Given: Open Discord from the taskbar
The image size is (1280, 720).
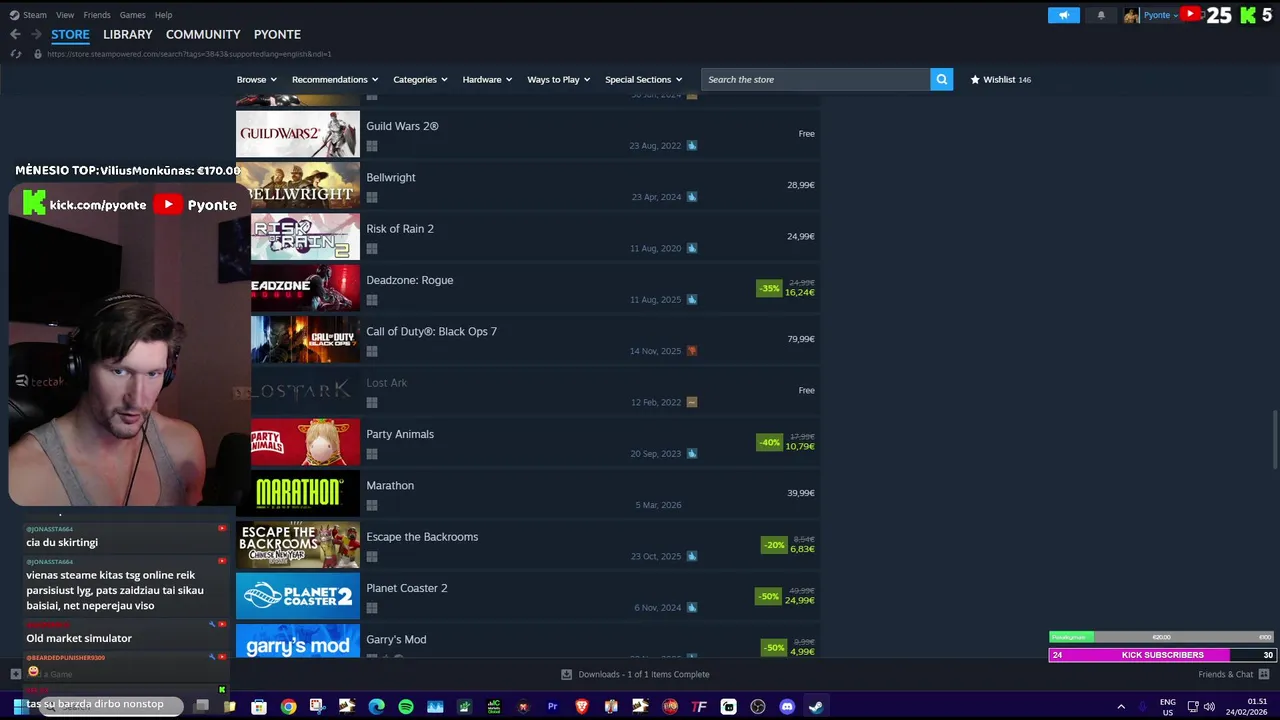Looking at the screenshot, I should click(787, 707).
